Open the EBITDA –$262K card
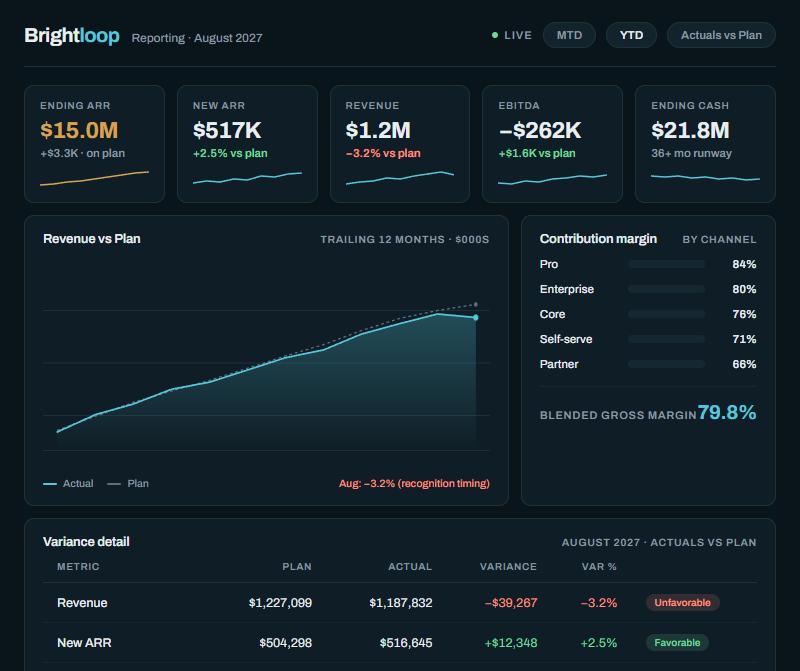Image resolution: width=800 pixels, height=671 pixels. (553, 144)
